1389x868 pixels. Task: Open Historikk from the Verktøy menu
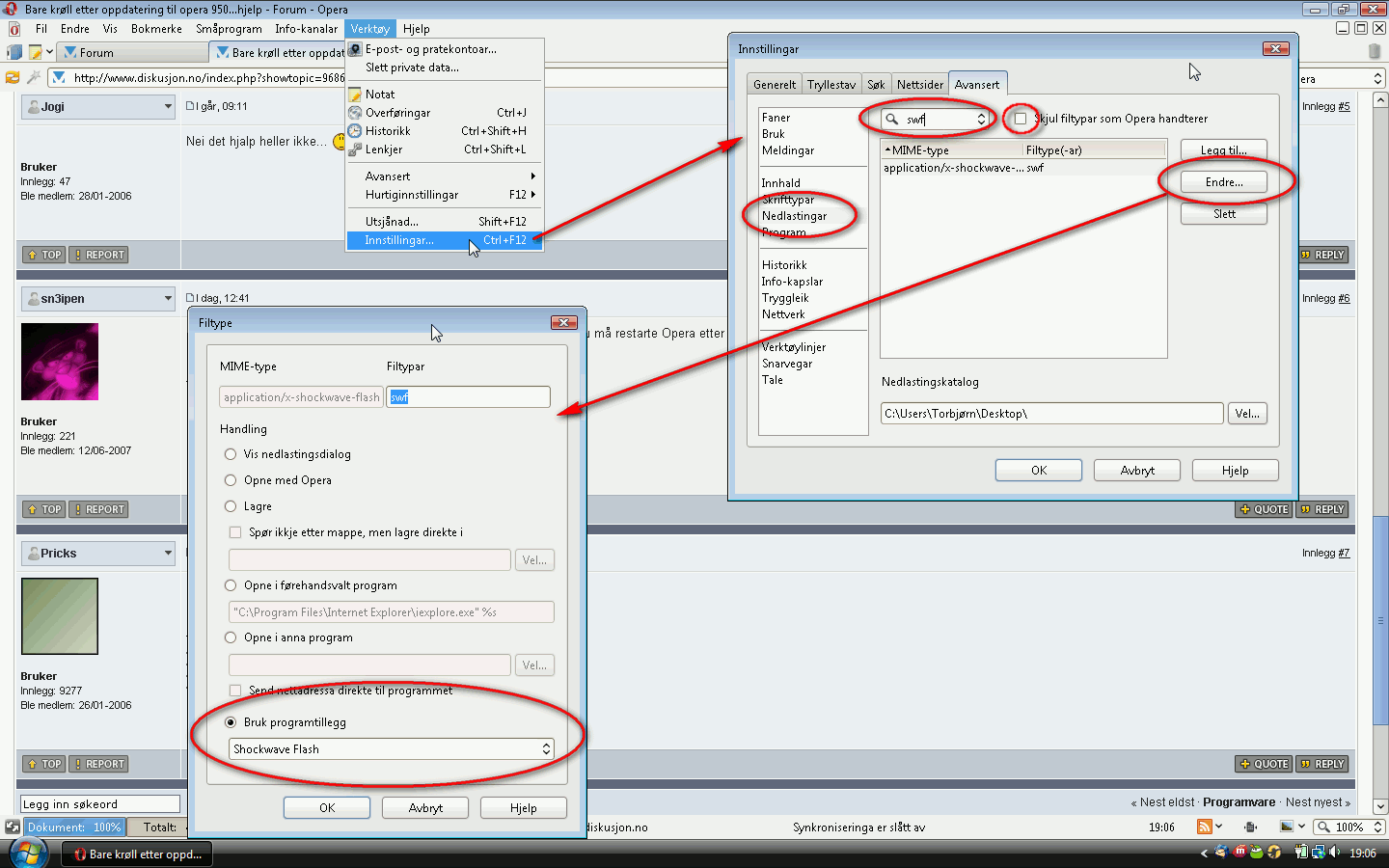[446, 131]
